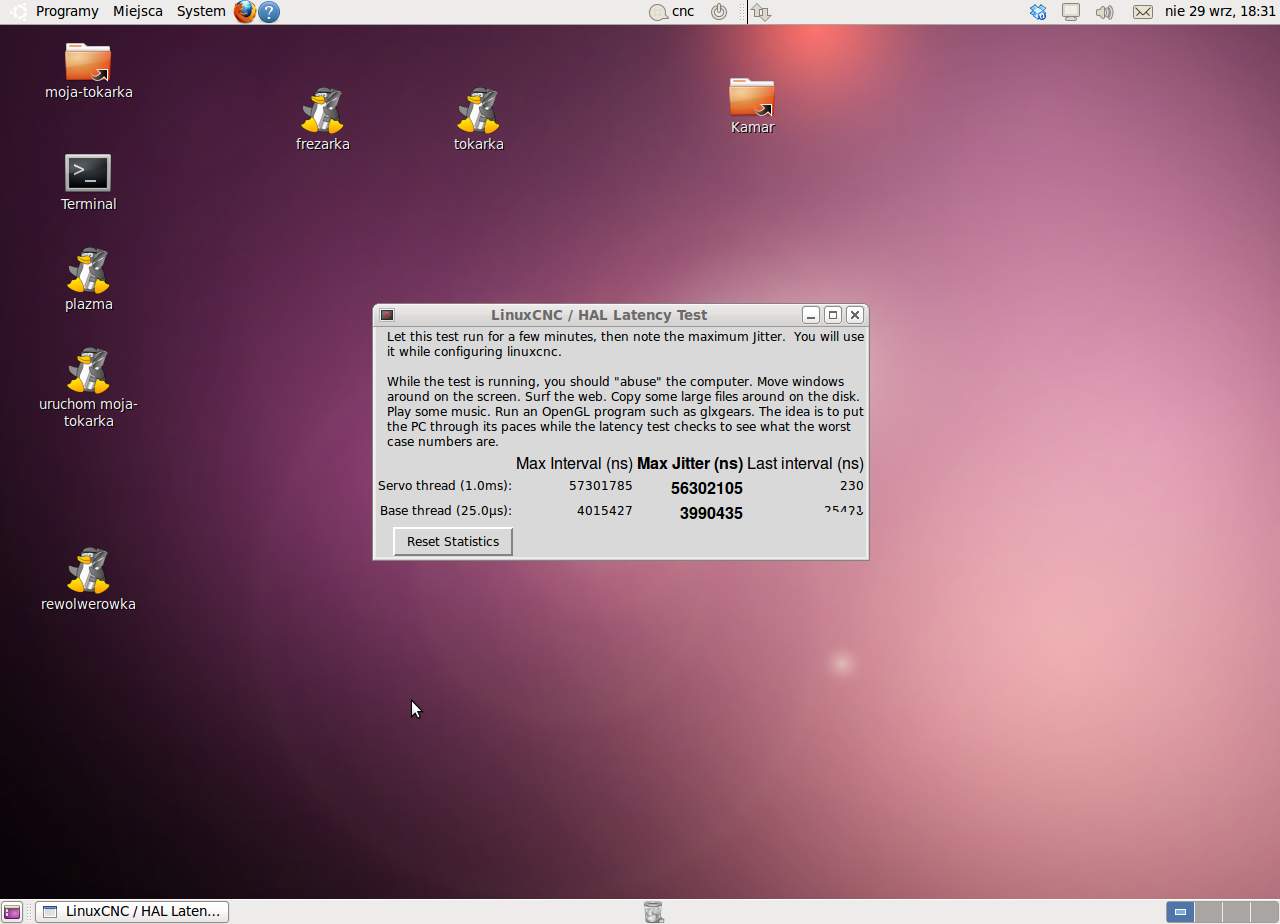Select Base thread Max Interval value 4015427

pyautogui.click(x=604, y=511)
